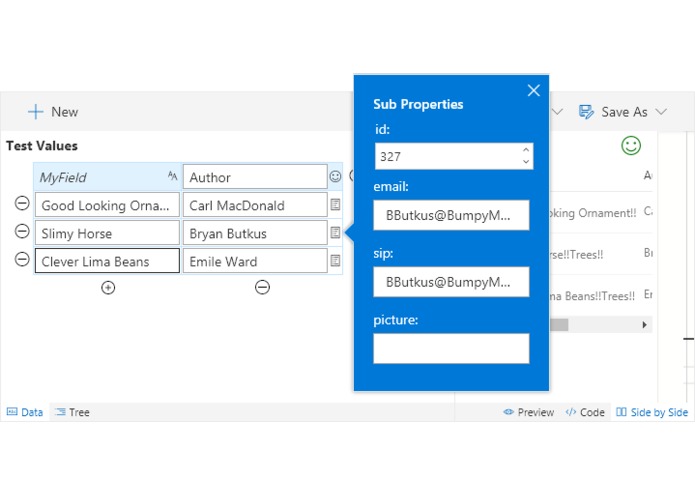Image resolution: width=695 pixels, height=494 pixels.
Task: Switch to Code view
Action: [585, 412]
